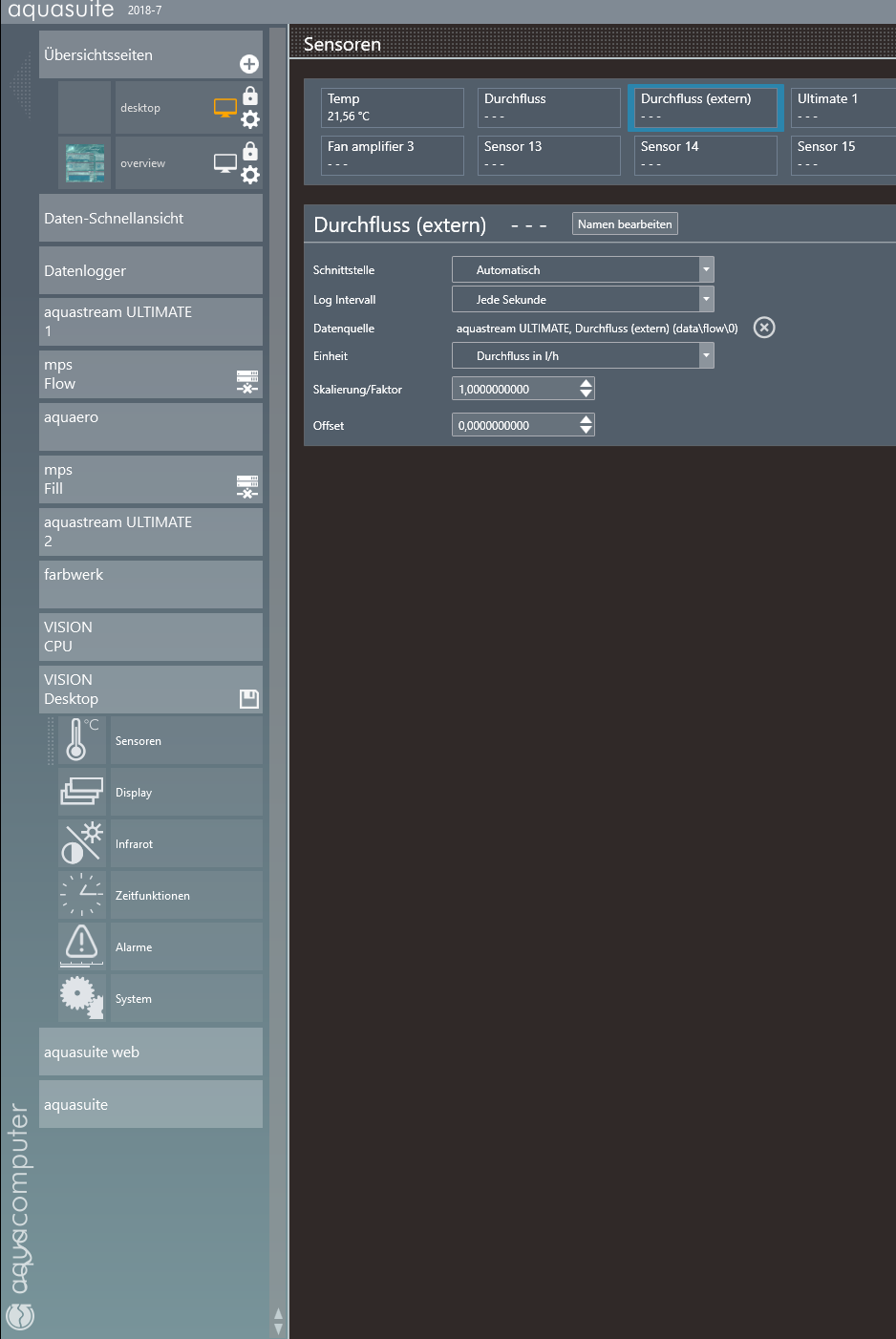Viewport: 896px width, 1339px height.
Task: Open the Infrarot brightness icon
Action: 82,843
